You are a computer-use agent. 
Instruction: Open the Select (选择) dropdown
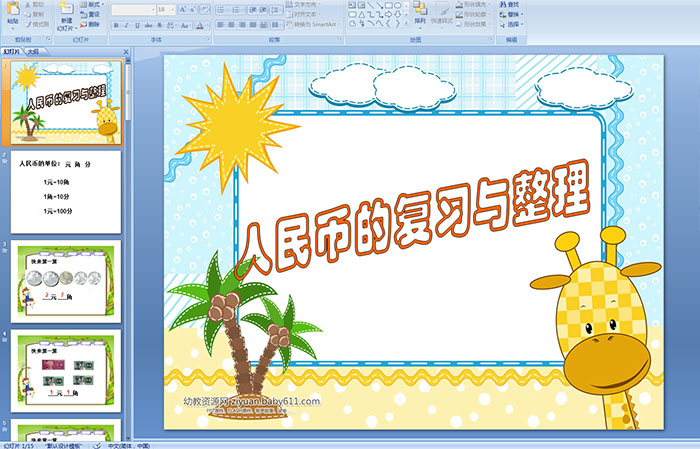(512, 24)
